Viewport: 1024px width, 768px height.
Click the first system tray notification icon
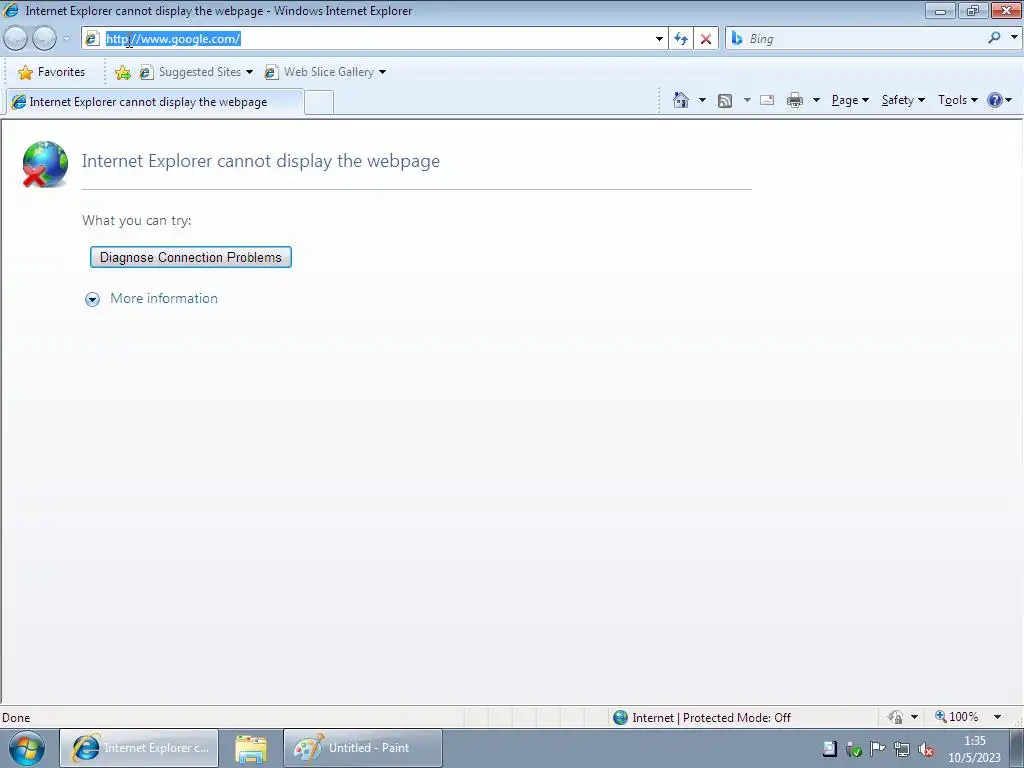pyautogui.click(x=829, y=749)
